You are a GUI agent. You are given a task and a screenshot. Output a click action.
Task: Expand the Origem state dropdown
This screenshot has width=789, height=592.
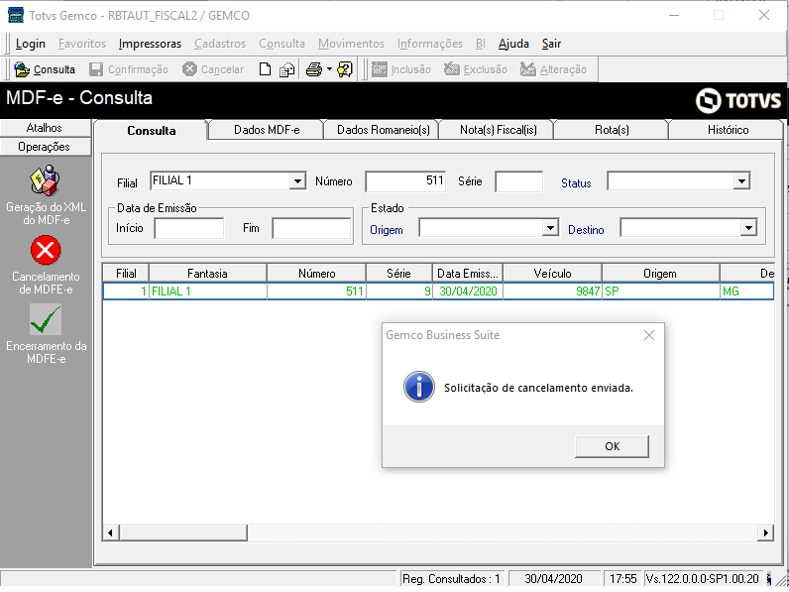coord(550,228)
